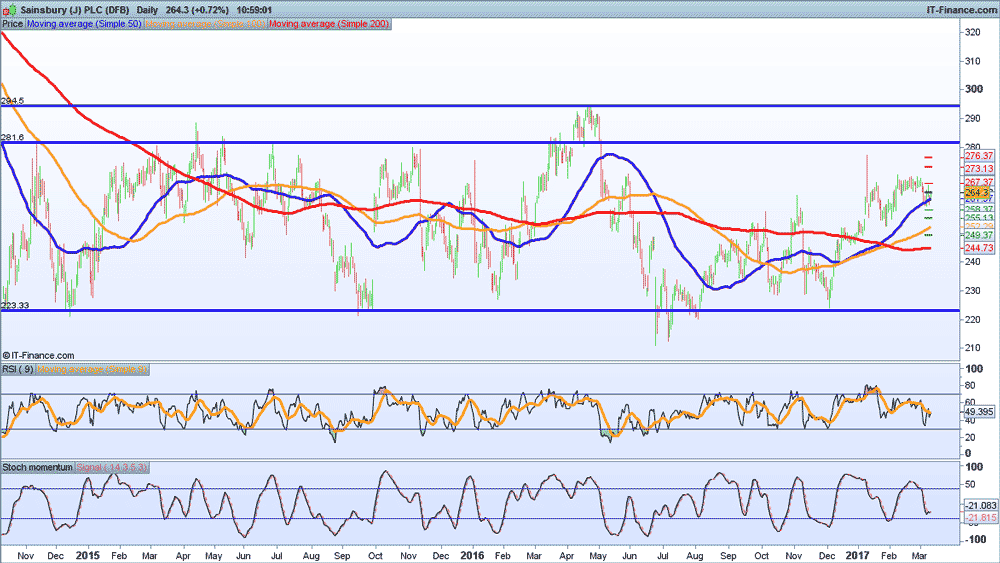Click the 320 price axis value
This screenshot has width=1000, height=563.
click(973, 32)
